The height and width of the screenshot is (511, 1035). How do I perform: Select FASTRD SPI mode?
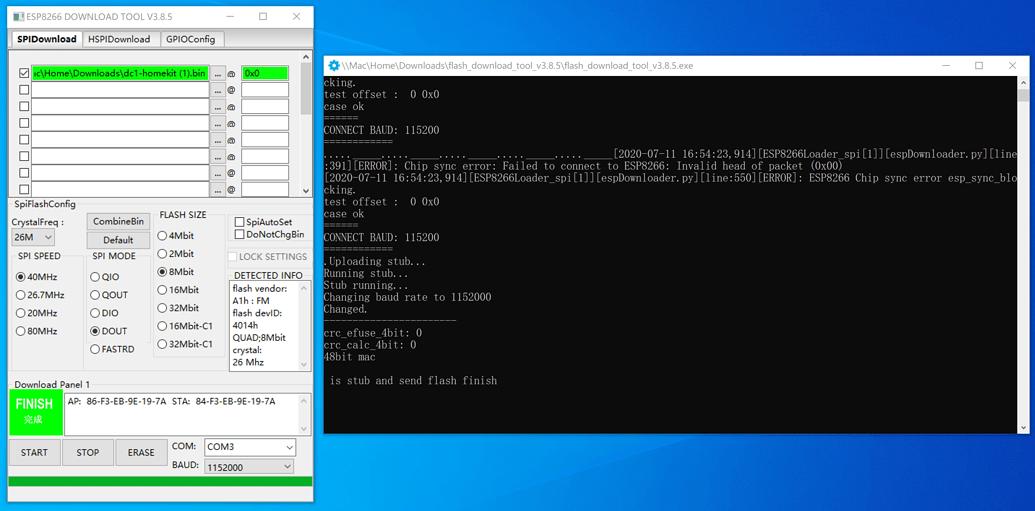pos(95,349)
